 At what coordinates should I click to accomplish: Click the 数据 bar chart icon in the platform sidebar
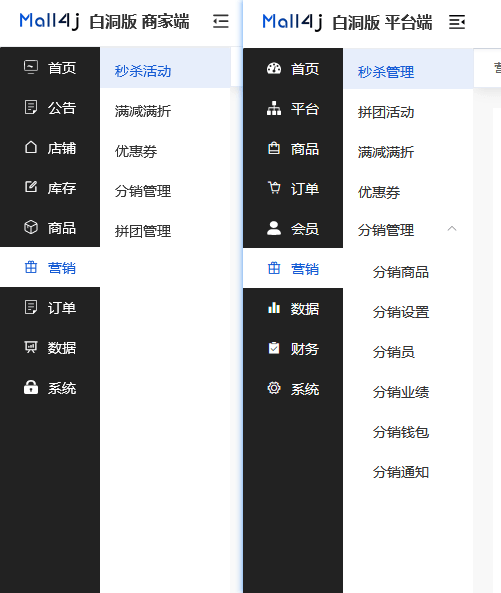(x=274, y=308)
